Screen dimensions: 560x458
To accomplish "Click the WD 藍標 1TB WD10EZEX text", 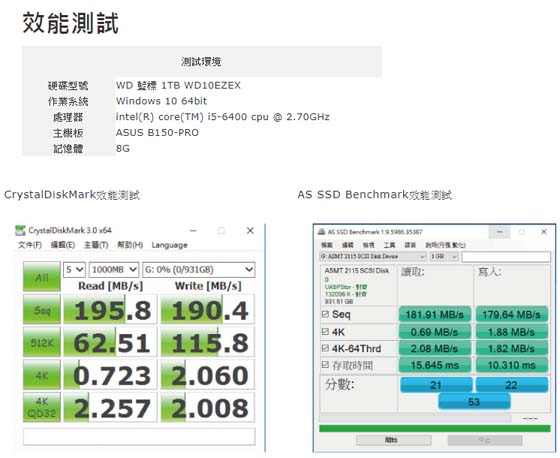I will 178,85.
